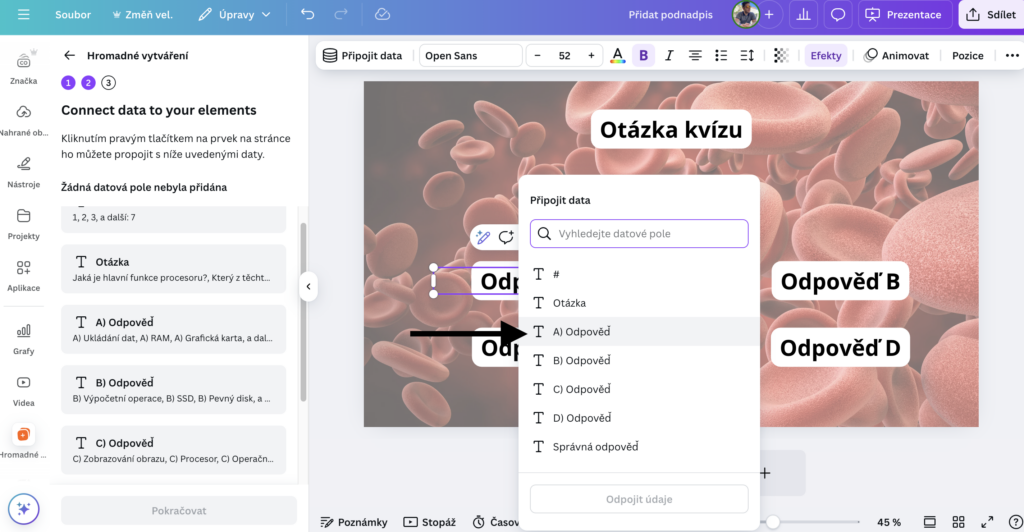This screenshot has height=532, width=1024.
Task: Open the analytics chart icon
Action: [x=803, y=14]
